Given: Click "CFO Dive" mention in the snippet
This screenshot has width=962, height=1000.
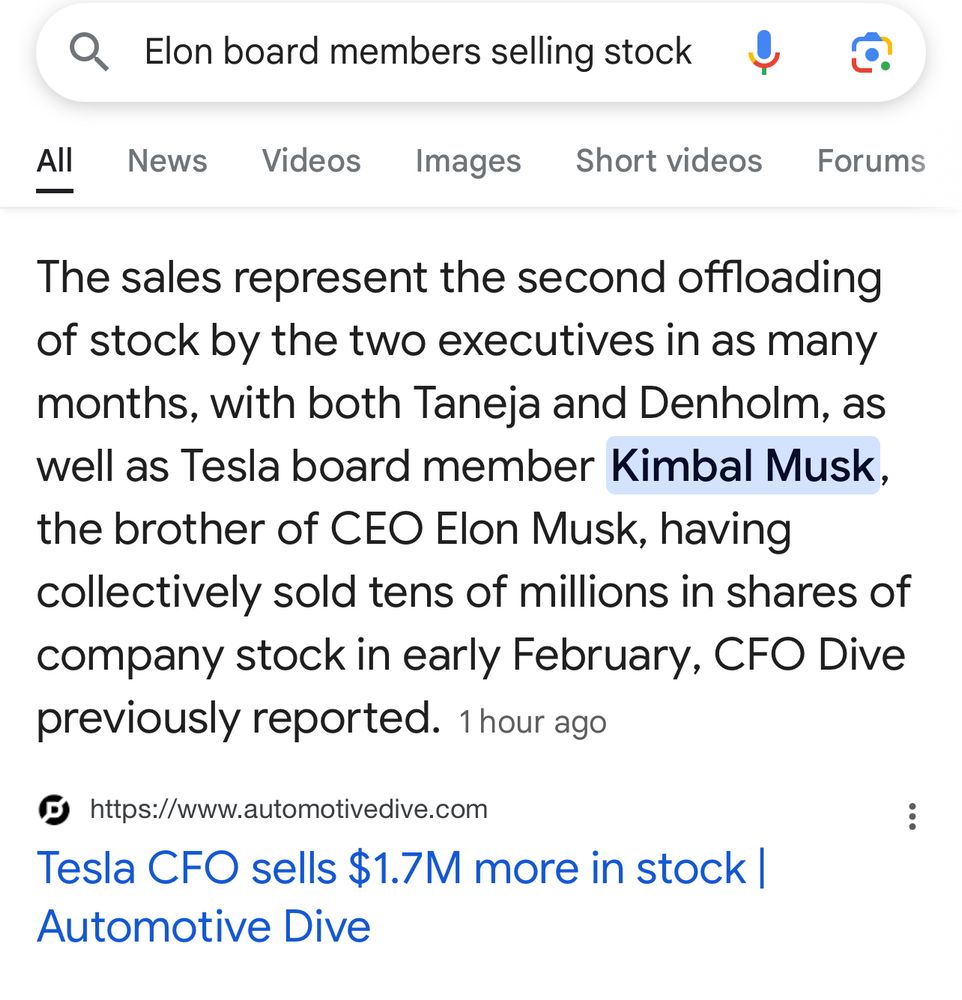Looking at the screenshot, I should coord(809,655).
